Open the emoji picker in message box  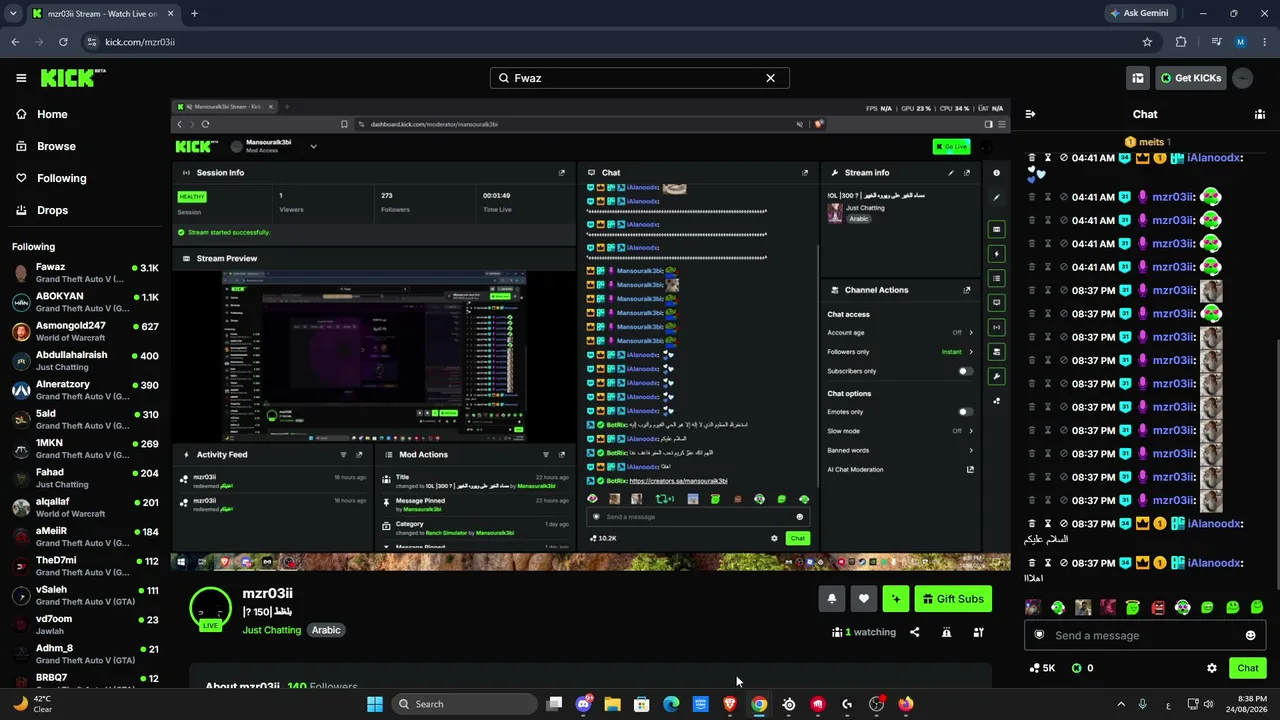(x=1250, y=635)
